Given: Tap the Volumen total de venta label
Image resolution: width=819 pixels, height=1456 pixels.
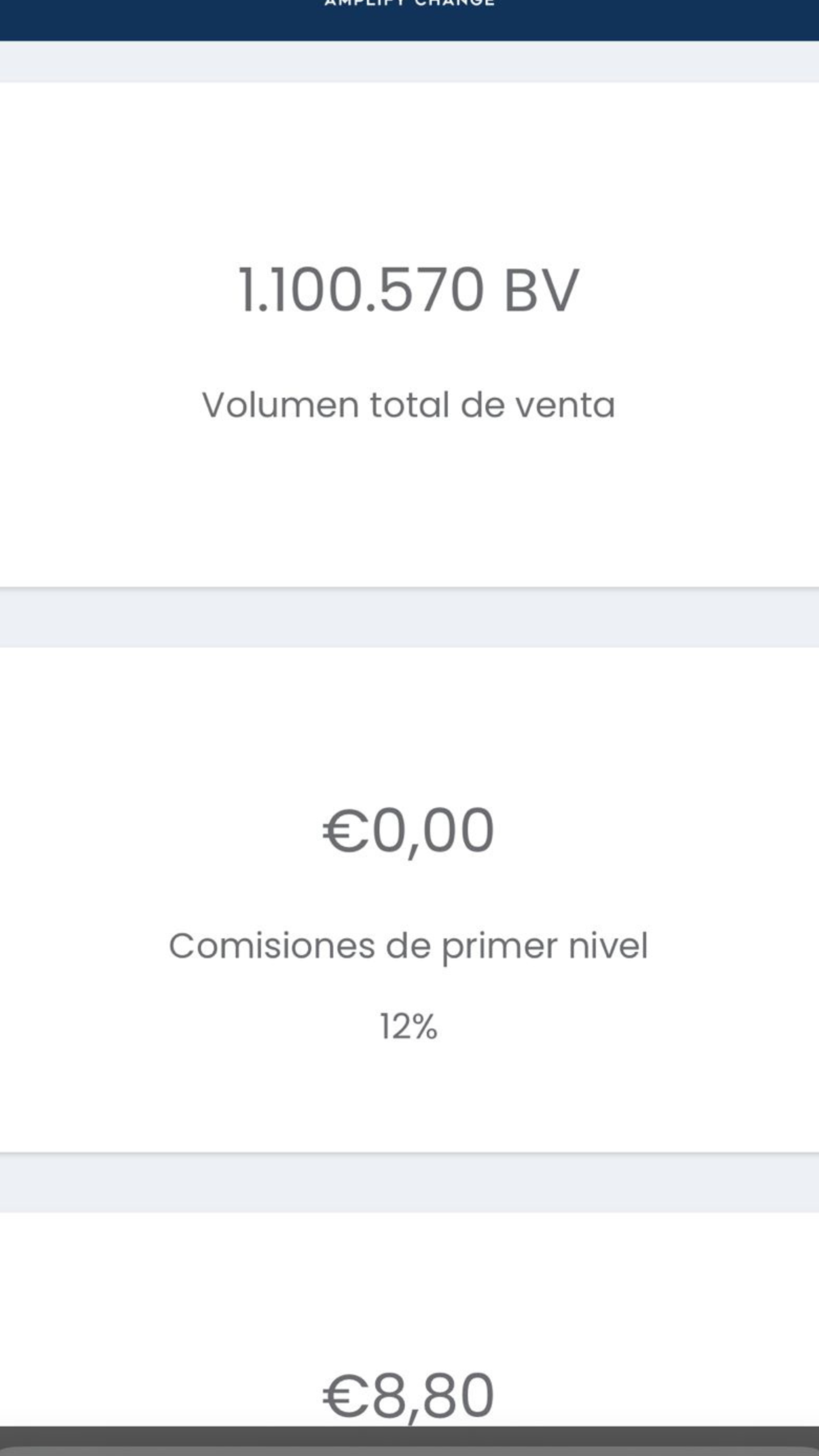Looking at the screenshot, I should [x=408, y=405].
